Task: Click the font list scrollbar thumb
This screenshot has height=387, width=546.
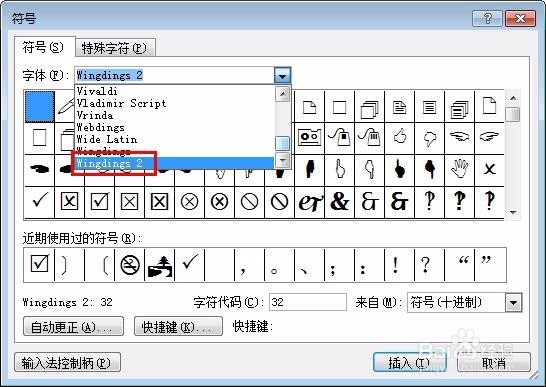Action: pyautogui.click(x=282, y=144)
